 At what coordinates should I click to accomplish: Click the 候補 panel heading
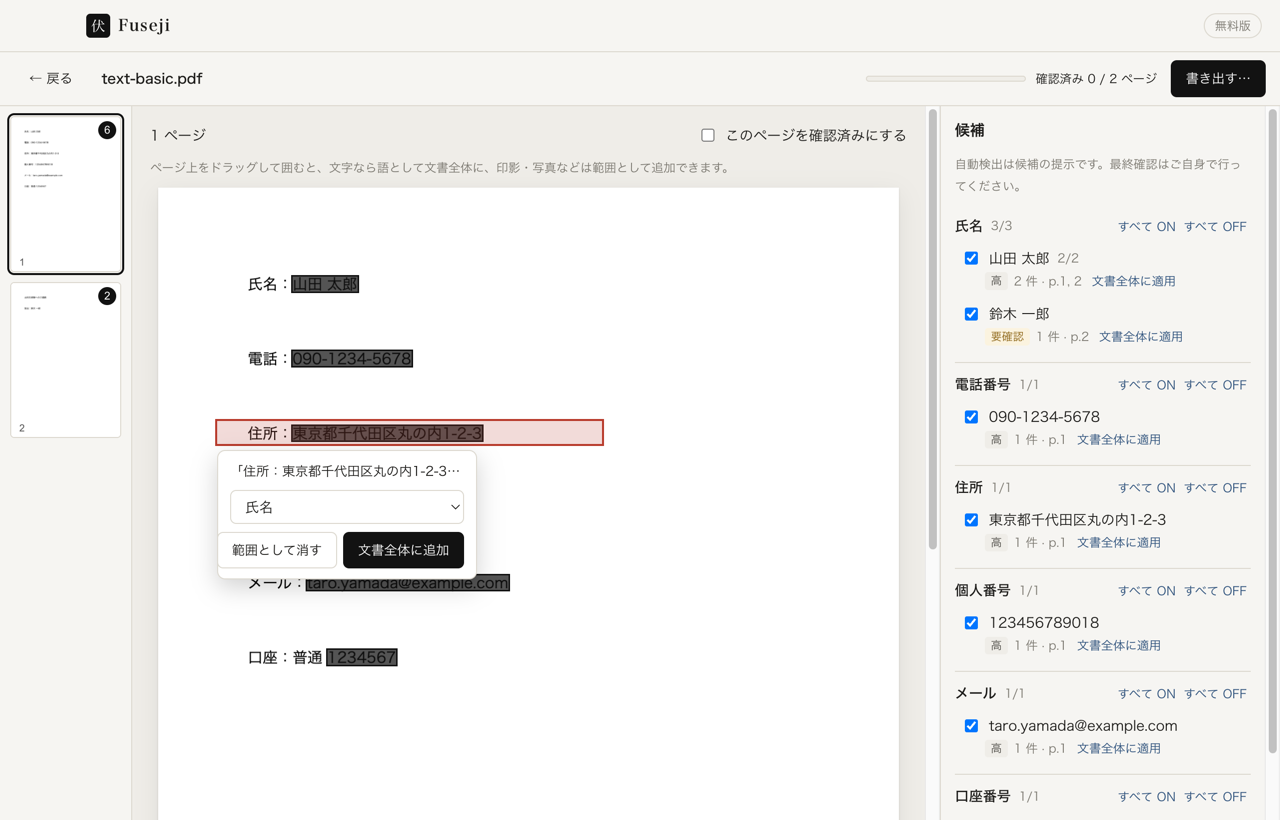click(969, 130)
